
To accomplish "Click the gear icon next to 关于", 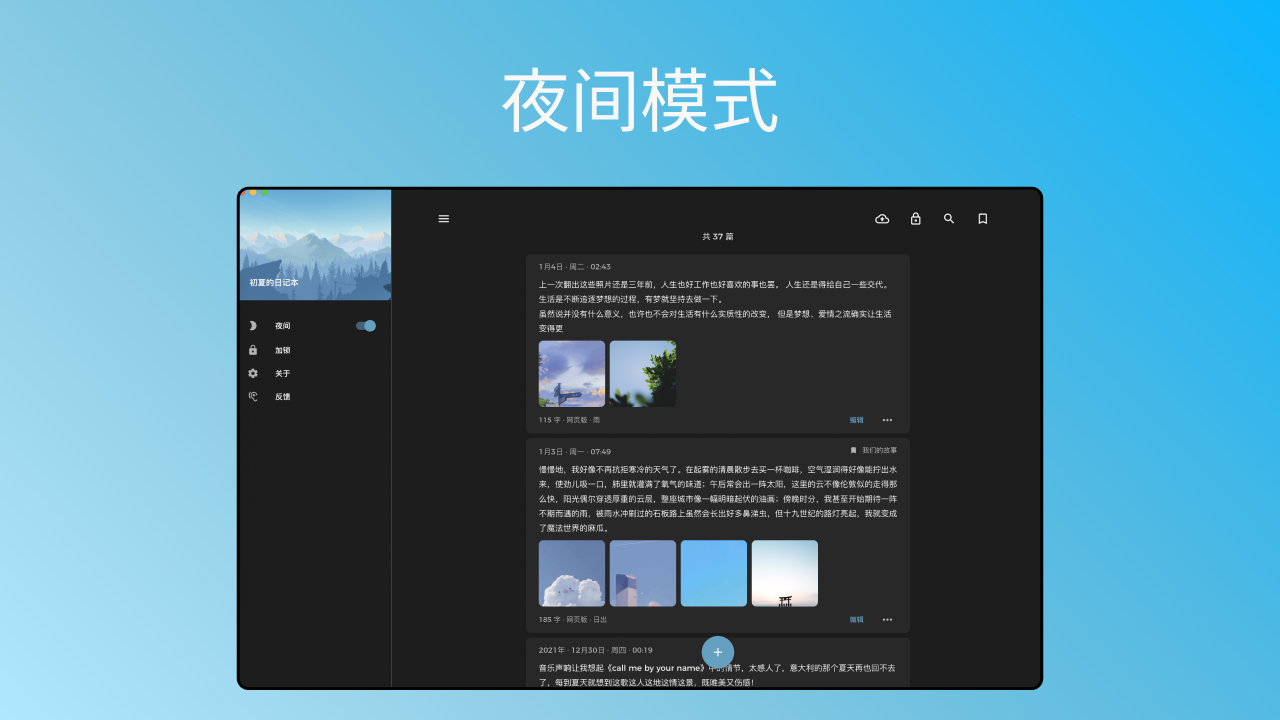I will tap(252, 373).
